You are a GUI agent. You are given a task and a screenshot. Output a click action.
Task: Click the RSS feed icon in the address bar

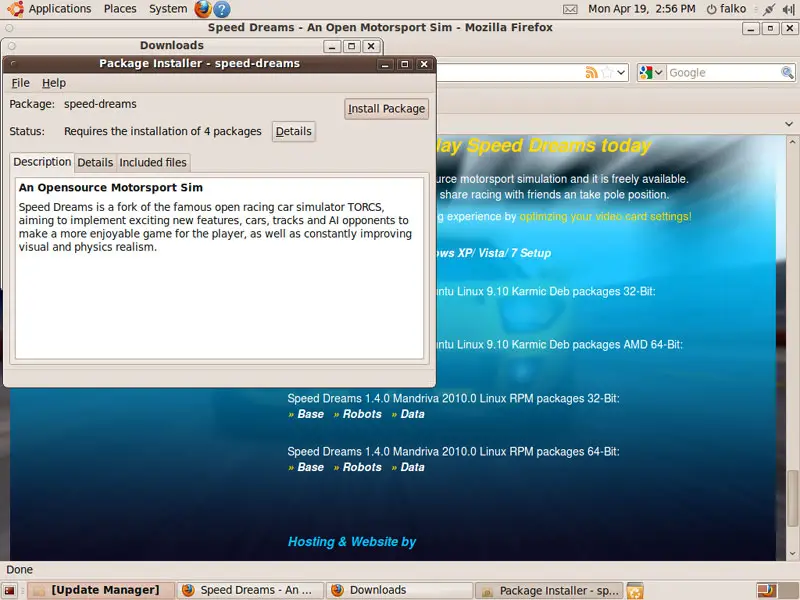(x=591, y=72)
